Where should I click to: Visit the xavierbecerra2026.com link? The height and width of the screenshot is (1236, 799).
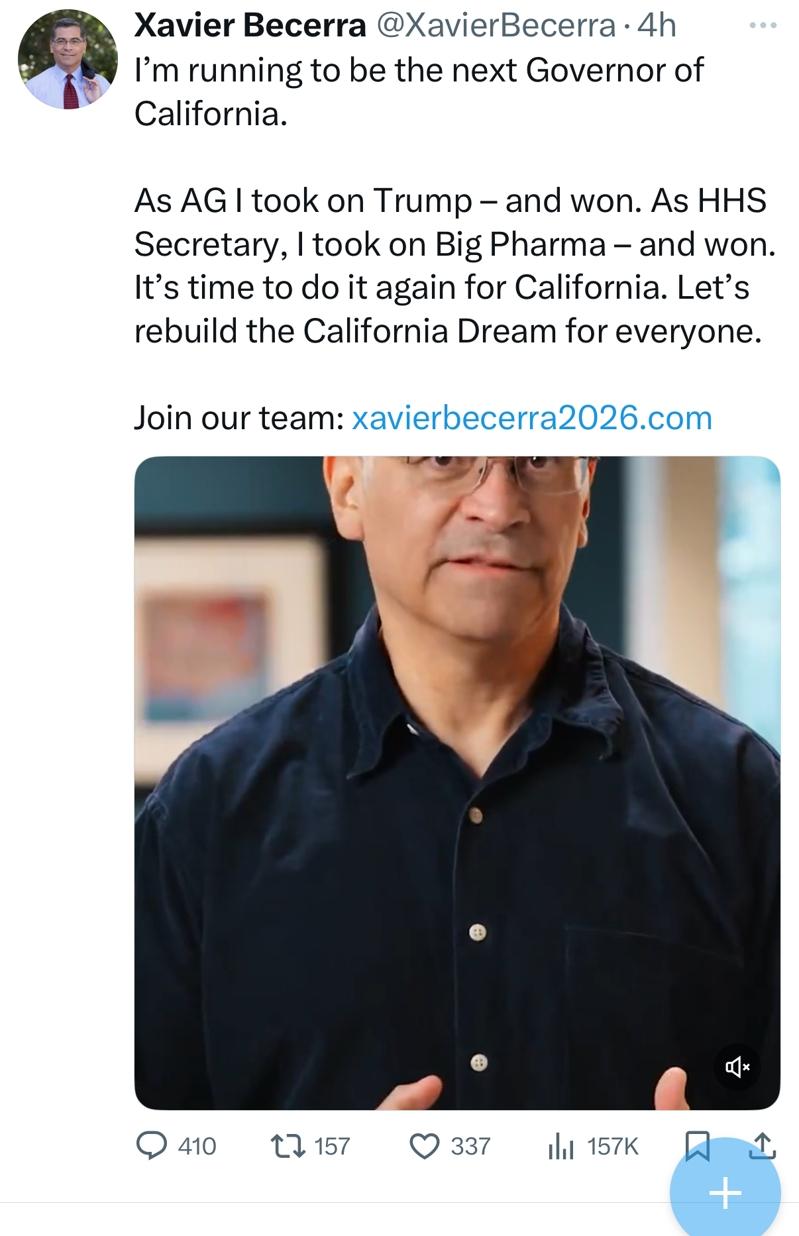point(533,417)
